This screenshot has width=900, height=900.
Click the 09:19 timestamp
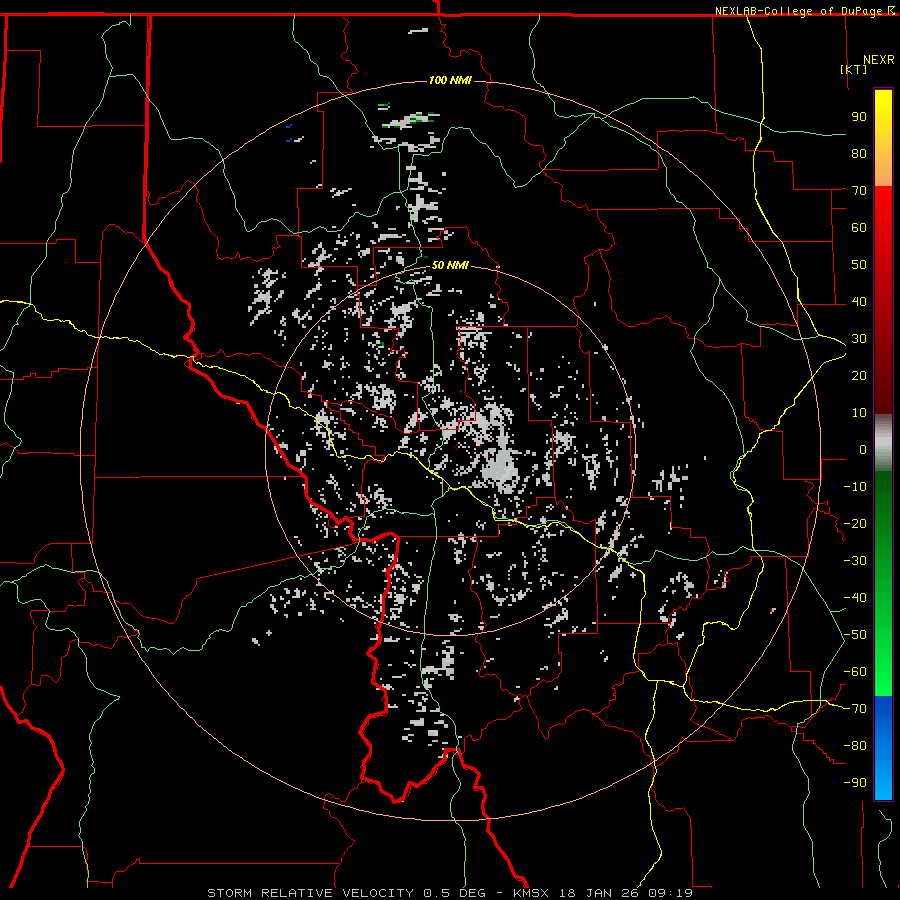point(670,893)
